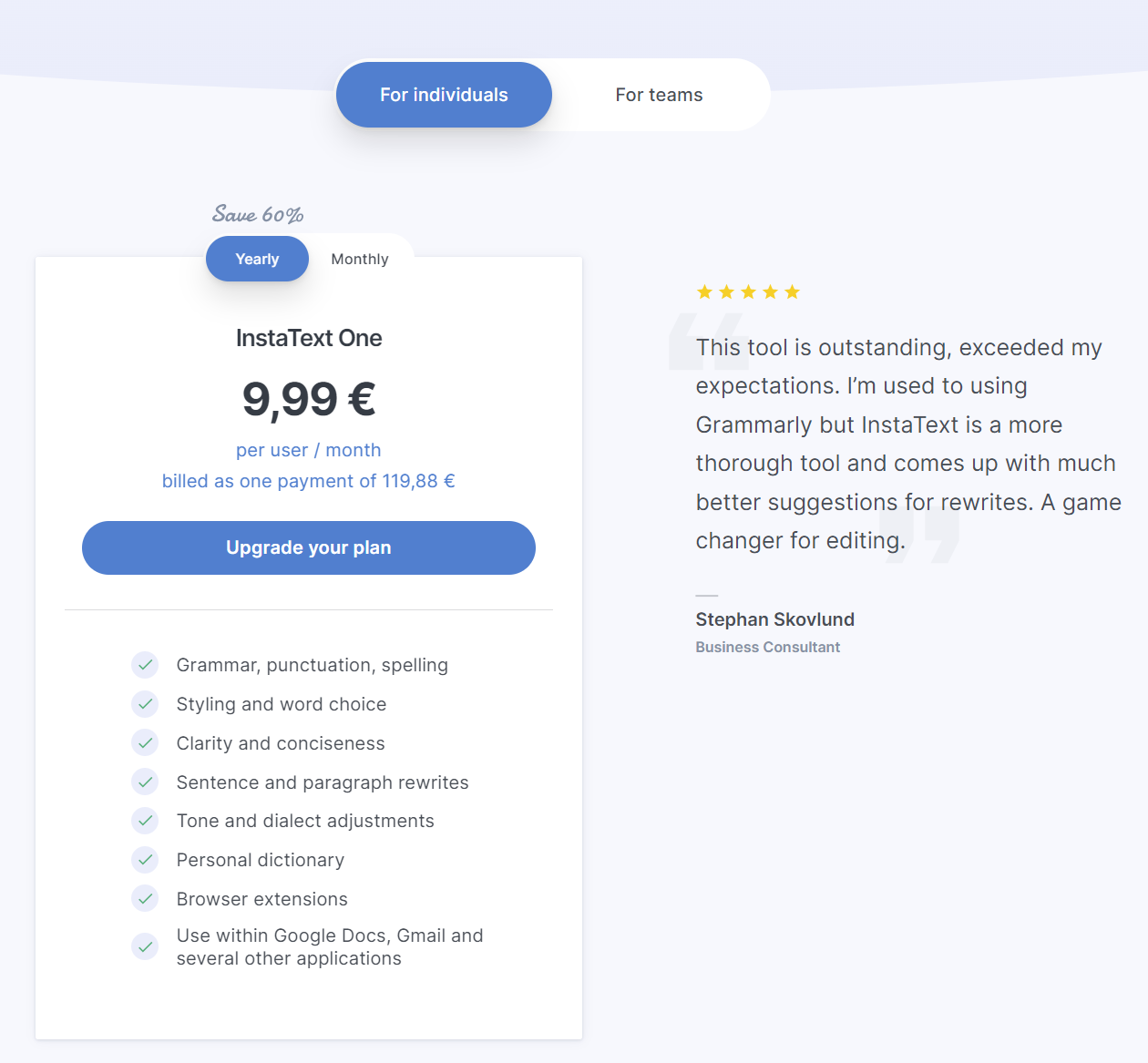Image resolution: width=1148 pixels, height=1063 pixels.
Task: Click checkmark icon beside Clarity and conciseness
Action: click(145, 743)
